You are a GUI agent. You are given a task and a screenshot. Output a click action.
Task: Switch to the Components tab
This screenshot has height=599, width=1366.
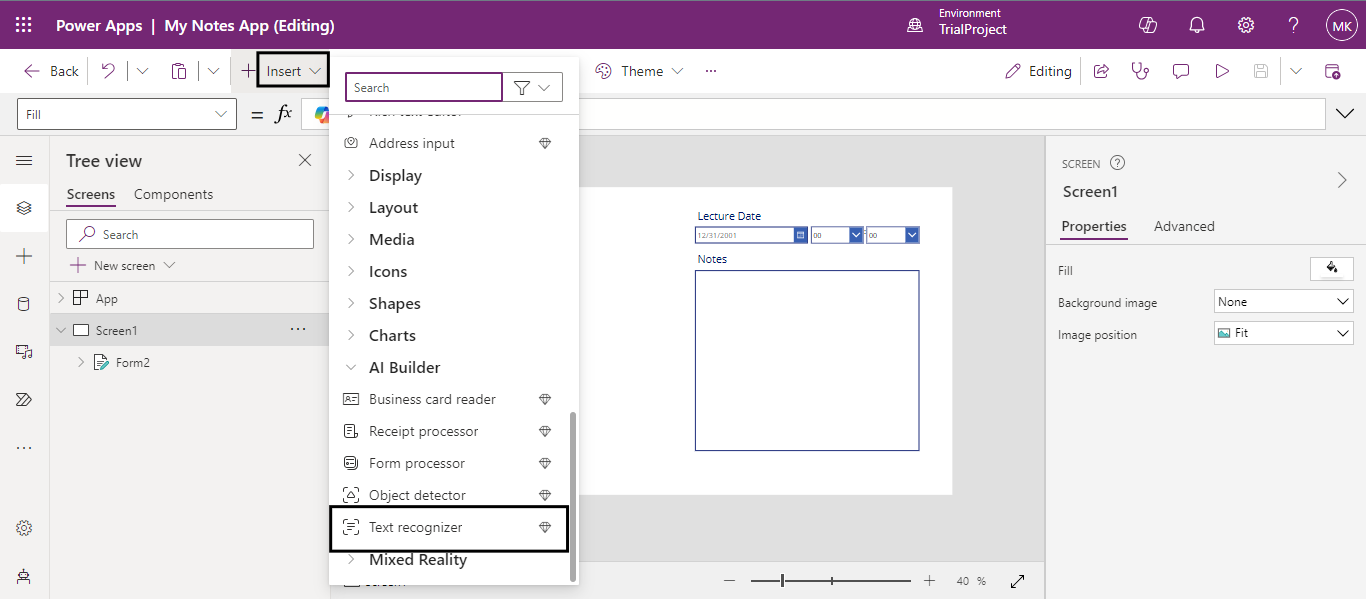(173, 194)
